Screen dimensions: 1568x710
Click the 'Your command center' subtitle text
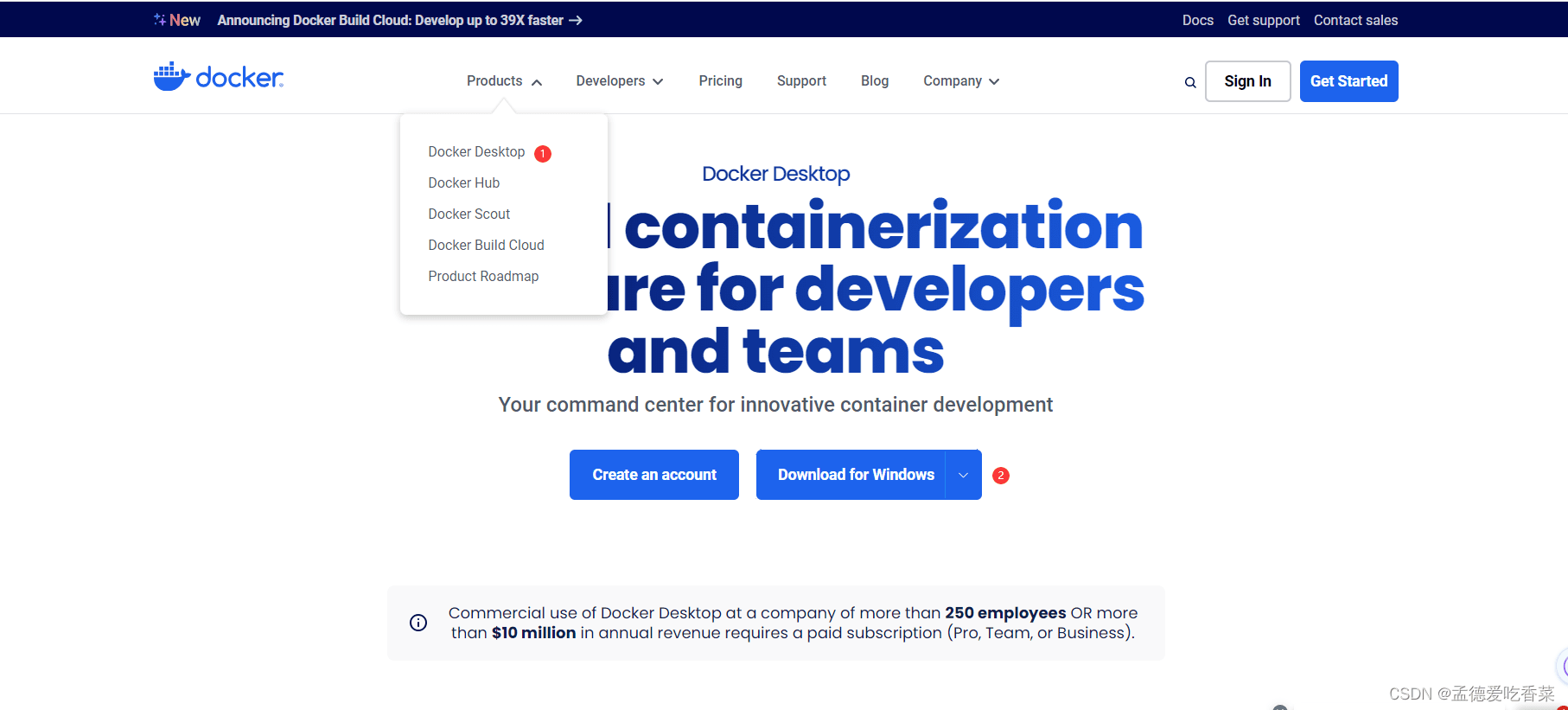(775, 405)
